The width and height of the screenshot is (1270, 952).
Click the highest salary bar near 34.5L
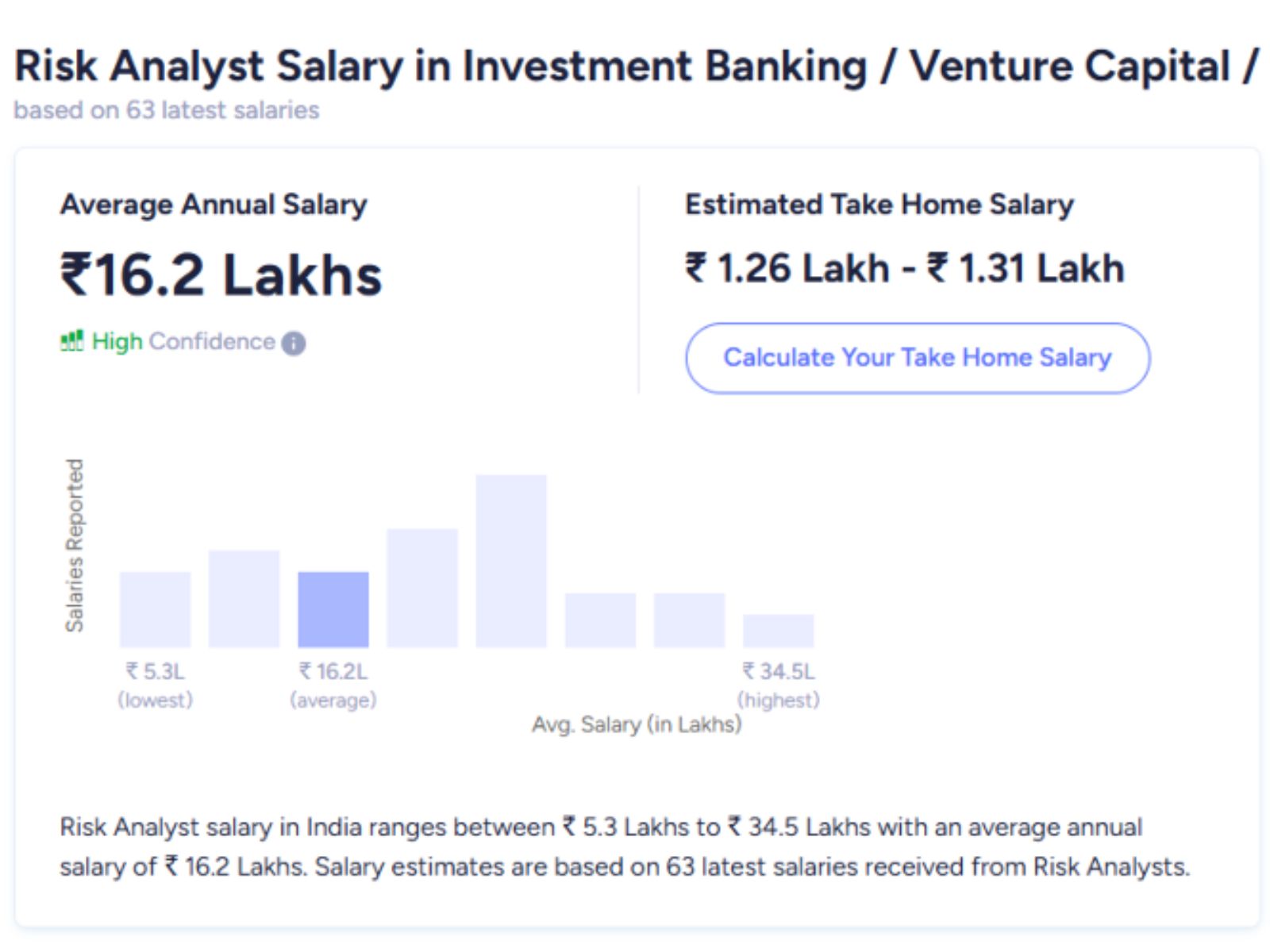[778, 631]
